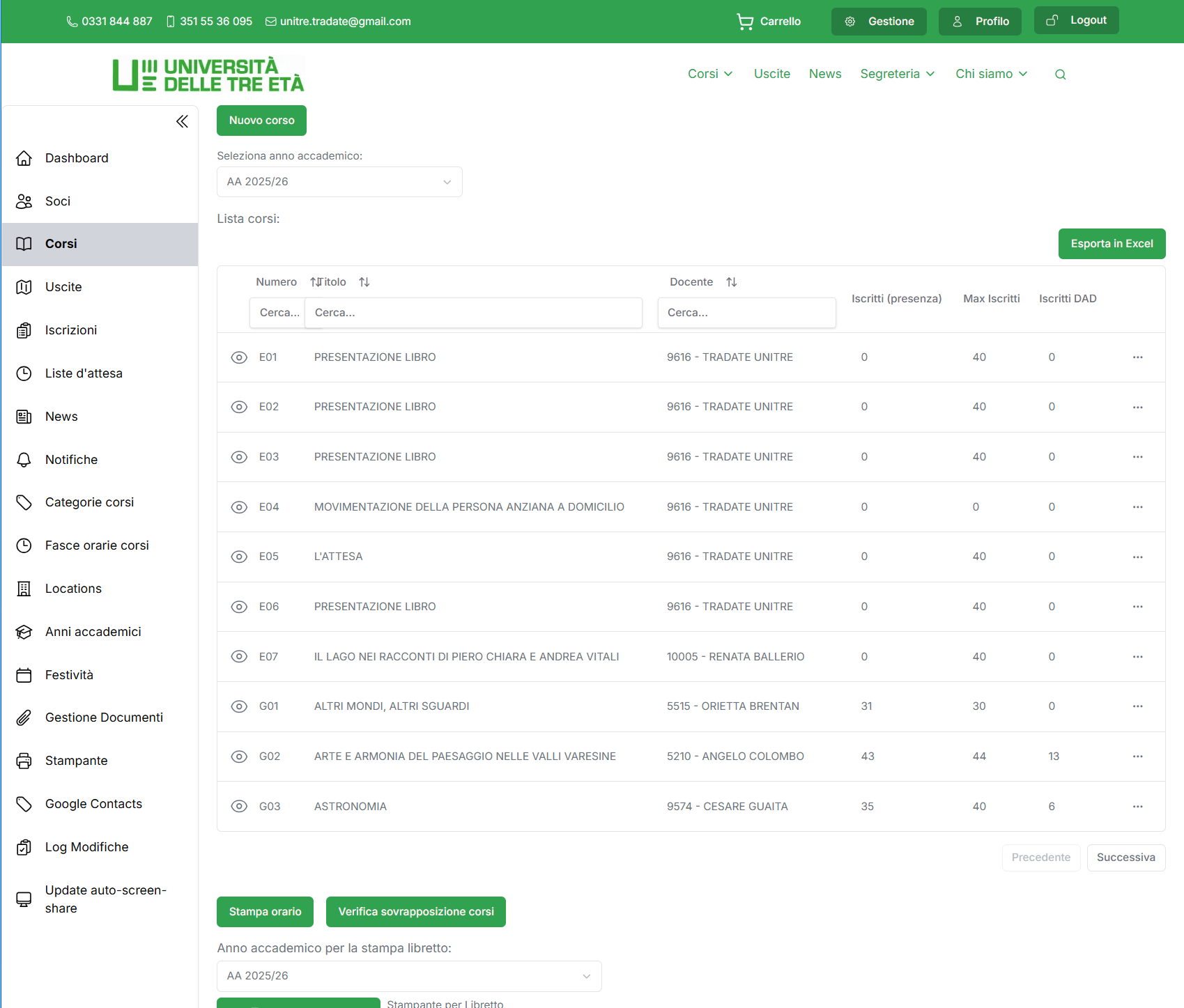This screenshot has width=1184, height=1008.
Task: Open the libretto print academic year dropdown
Action: click(409, 976)
